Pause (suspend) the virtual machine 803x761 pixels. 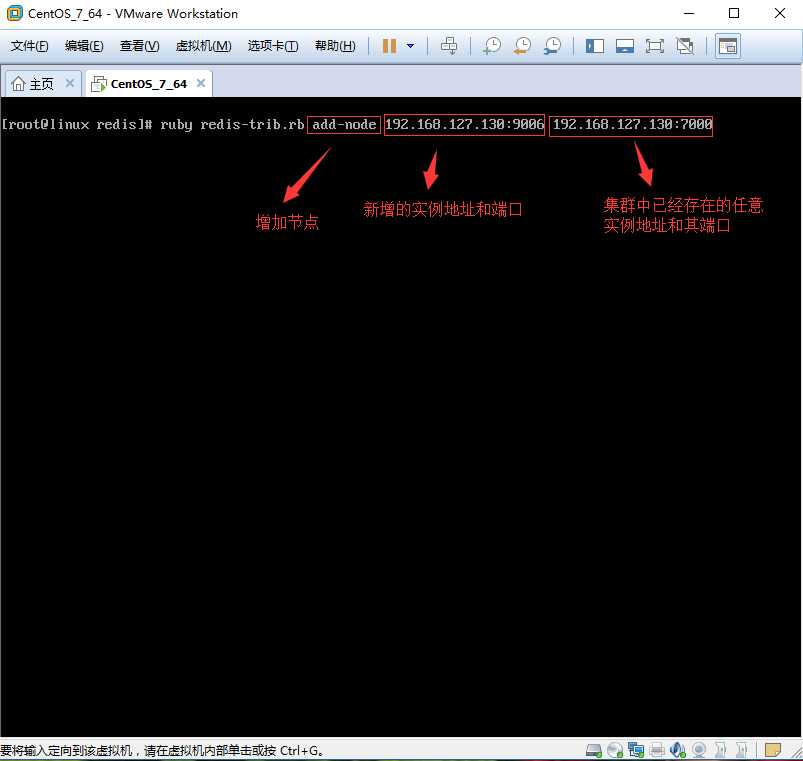pyautogui.click(x=389, y=46)
